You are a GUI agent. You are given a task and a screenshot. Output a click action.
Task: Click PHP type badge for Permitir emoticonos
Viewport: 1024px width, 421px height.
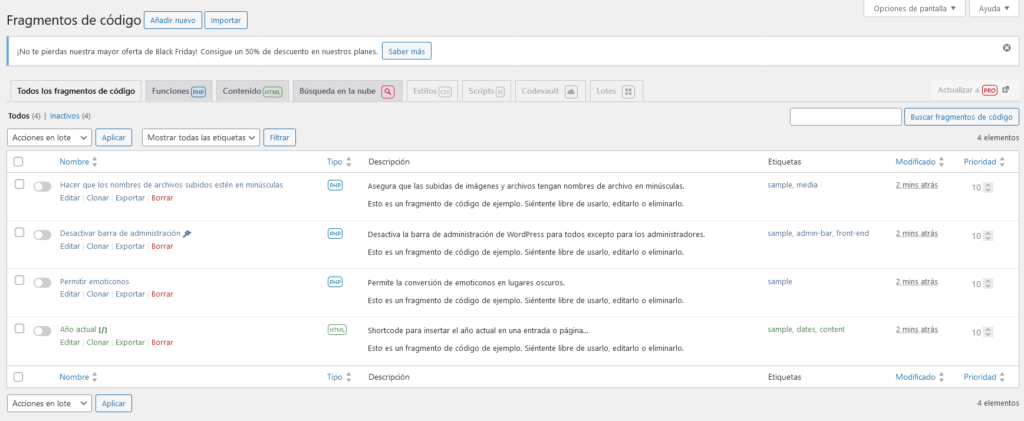335,282
